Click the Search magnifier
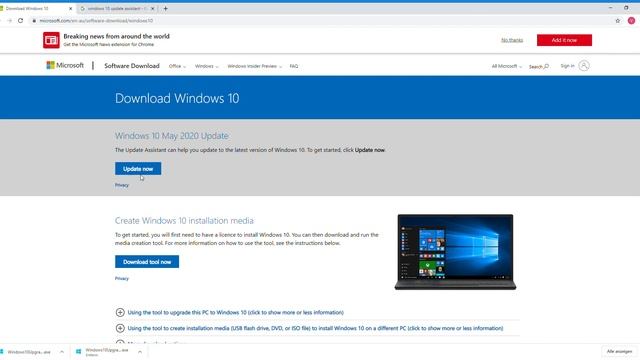Image resolution: width=640 pixels, height=360 pixels. point(547,66)
